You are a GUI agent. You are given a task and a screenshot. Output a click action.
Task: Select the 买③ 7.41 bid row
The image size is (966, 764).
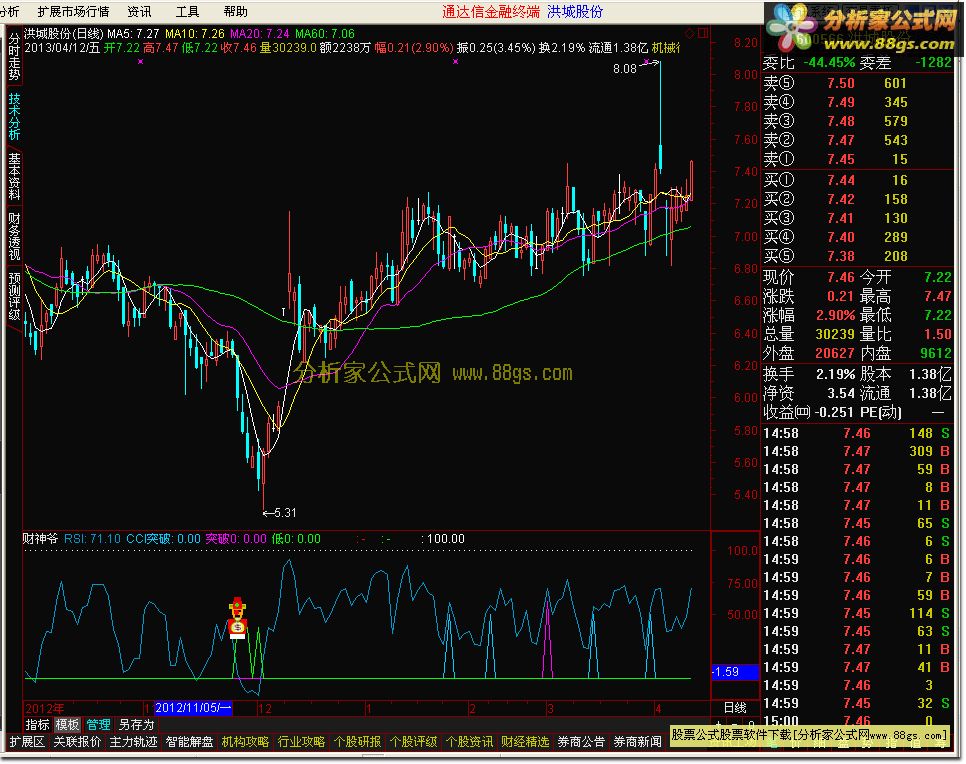[x=857, y=218]
